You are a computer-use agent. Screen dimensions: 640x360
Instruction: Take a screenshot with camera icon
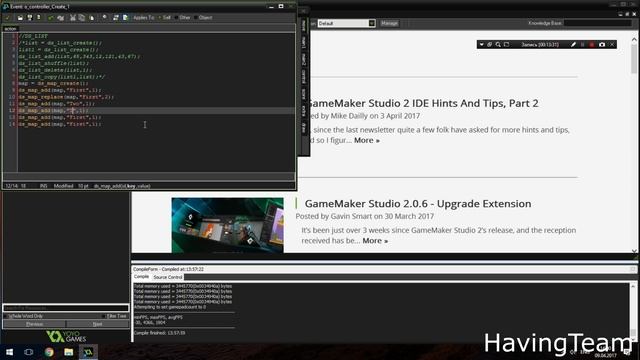tap(602, 44)
